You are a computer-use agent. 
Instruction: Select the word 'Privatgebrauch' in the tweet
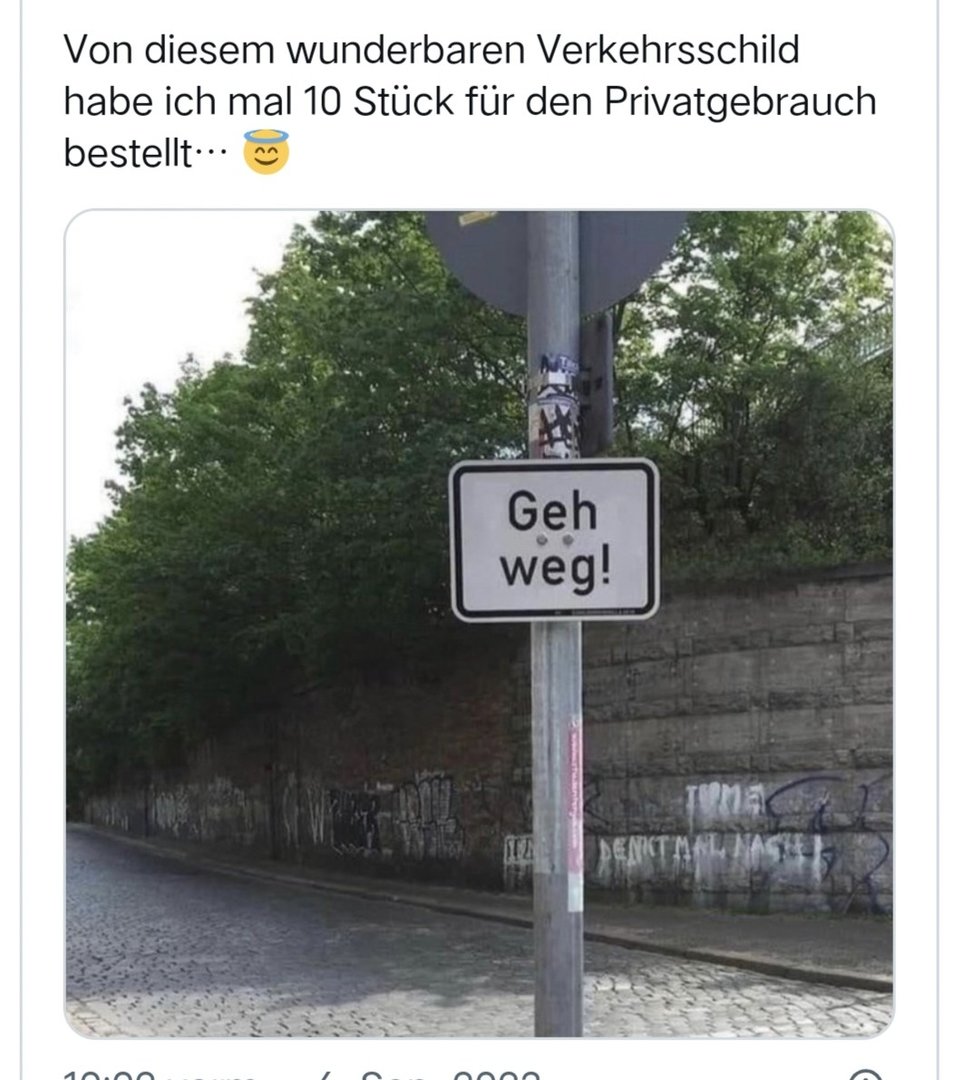click(x=740, y=101)
